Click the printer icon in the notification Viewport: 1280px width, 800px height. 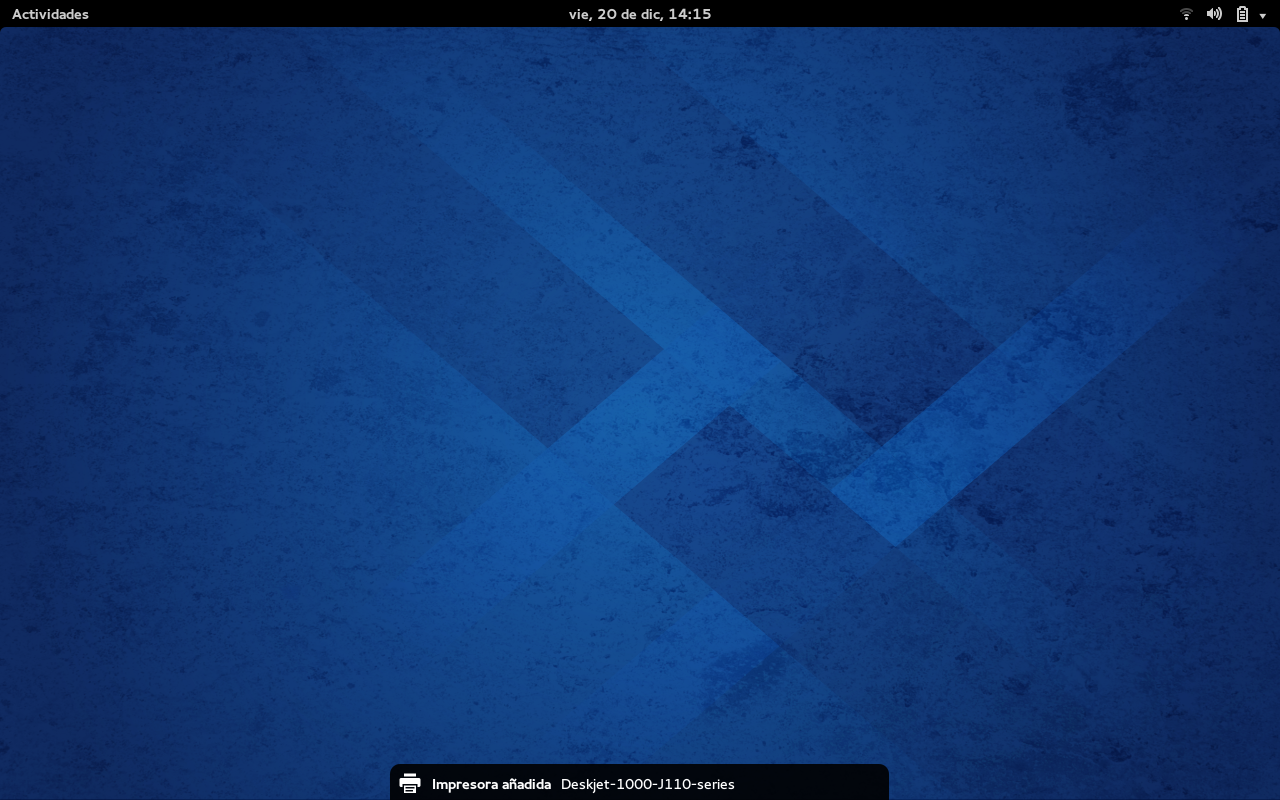(410, 783)
